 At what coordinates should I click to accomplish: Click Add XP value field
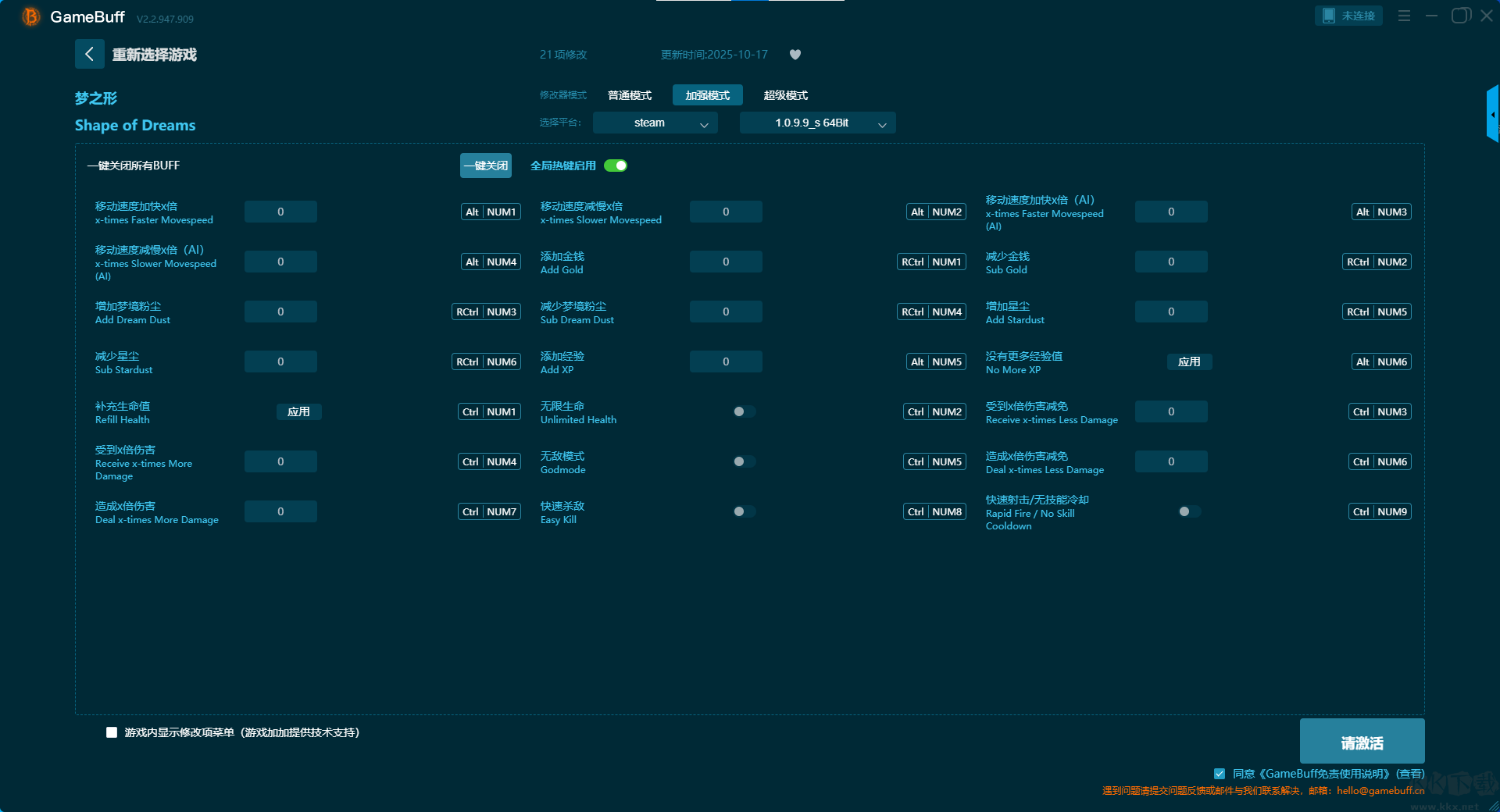tap(726, 361)
